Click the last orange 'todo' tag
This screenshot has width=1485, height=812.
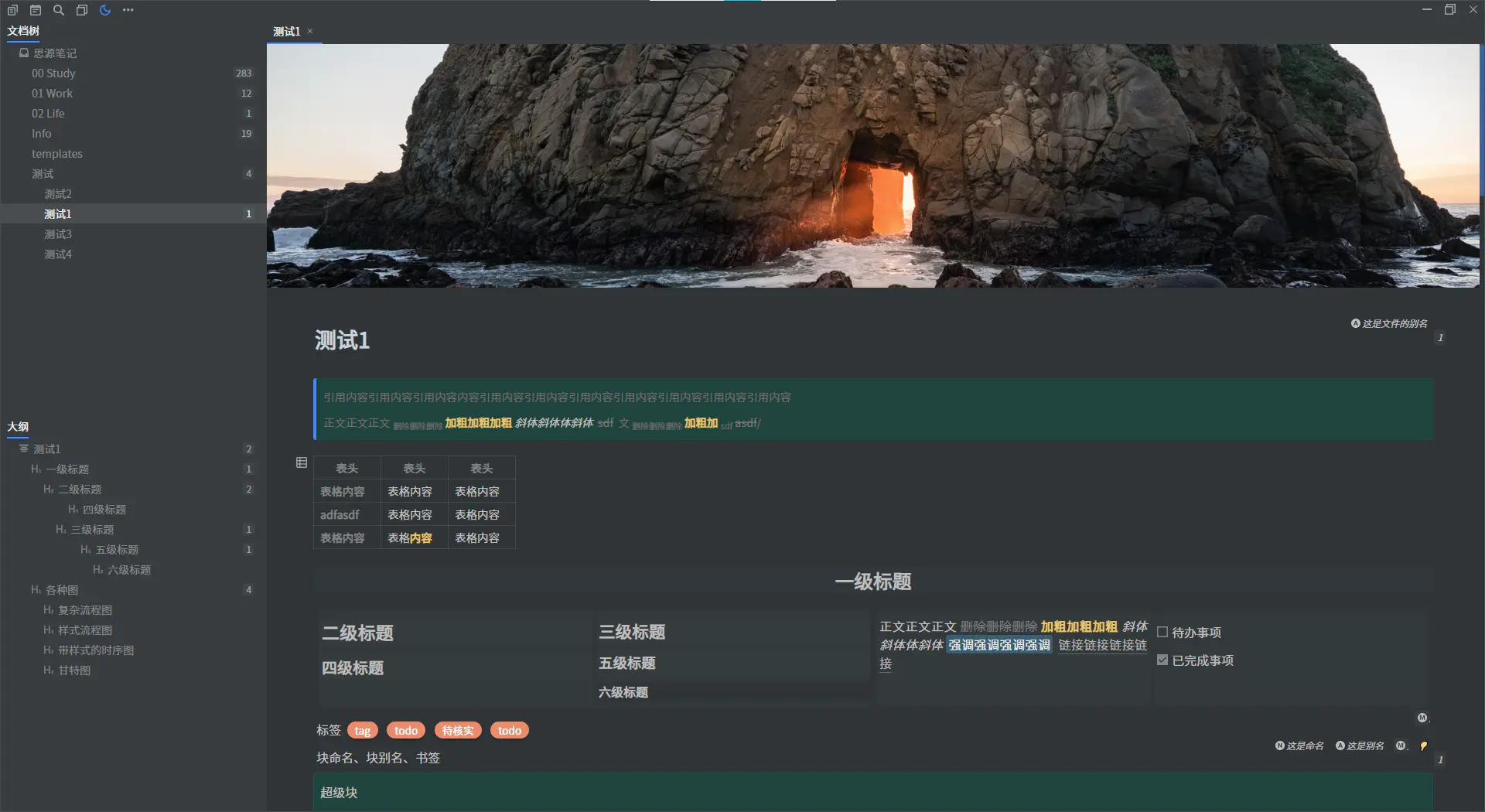[x=510, y=731]
